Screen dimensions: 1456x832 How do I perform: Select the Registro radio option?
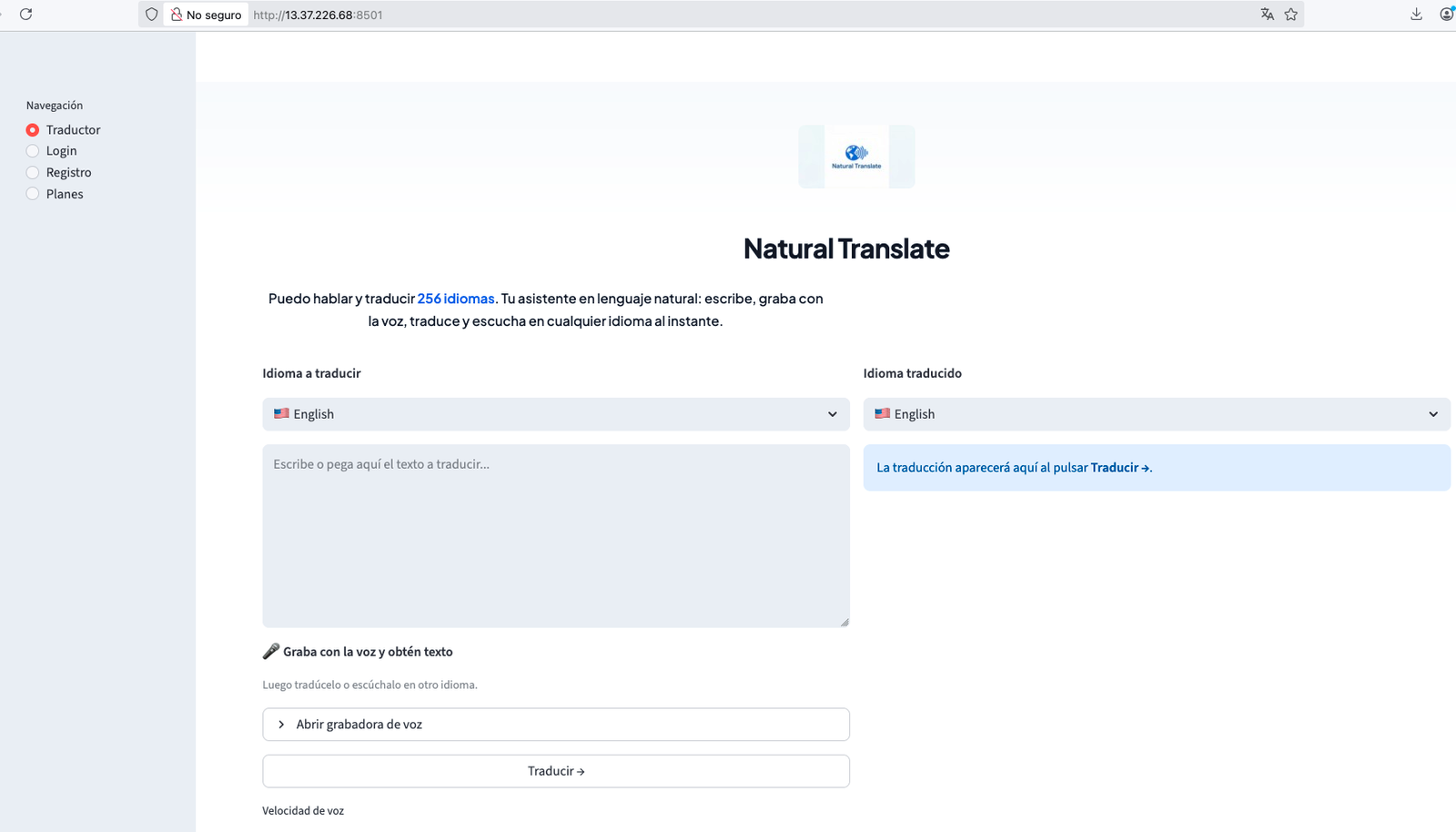[x=33, y=173]
